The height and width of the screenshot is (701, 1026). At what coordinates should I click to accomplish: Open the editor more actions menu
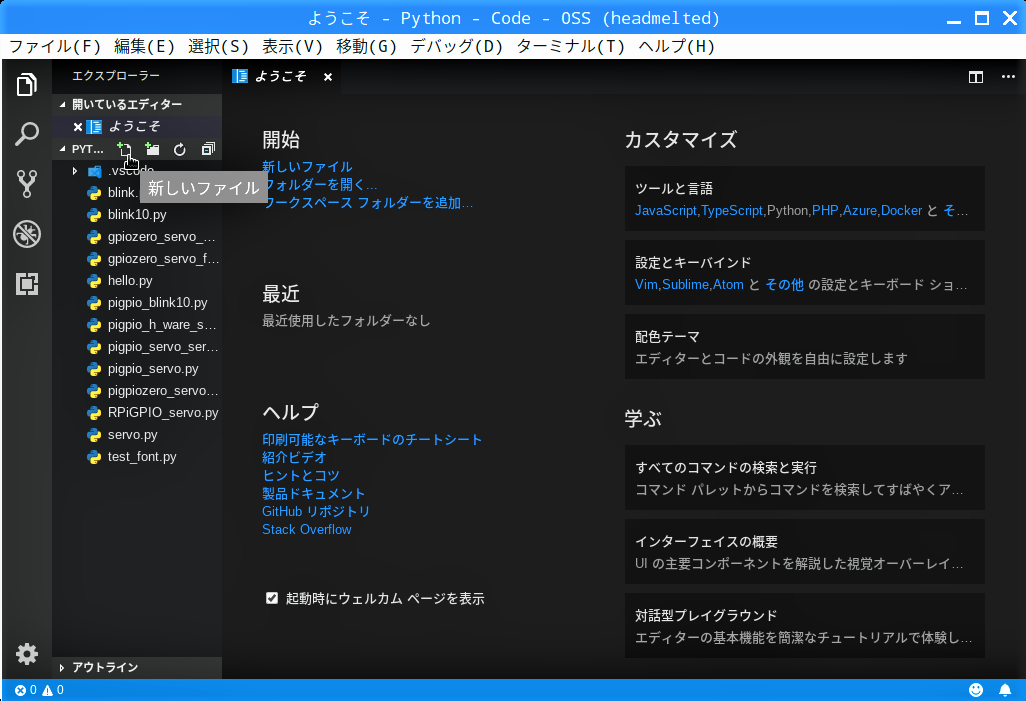[x=1008, y=77]
